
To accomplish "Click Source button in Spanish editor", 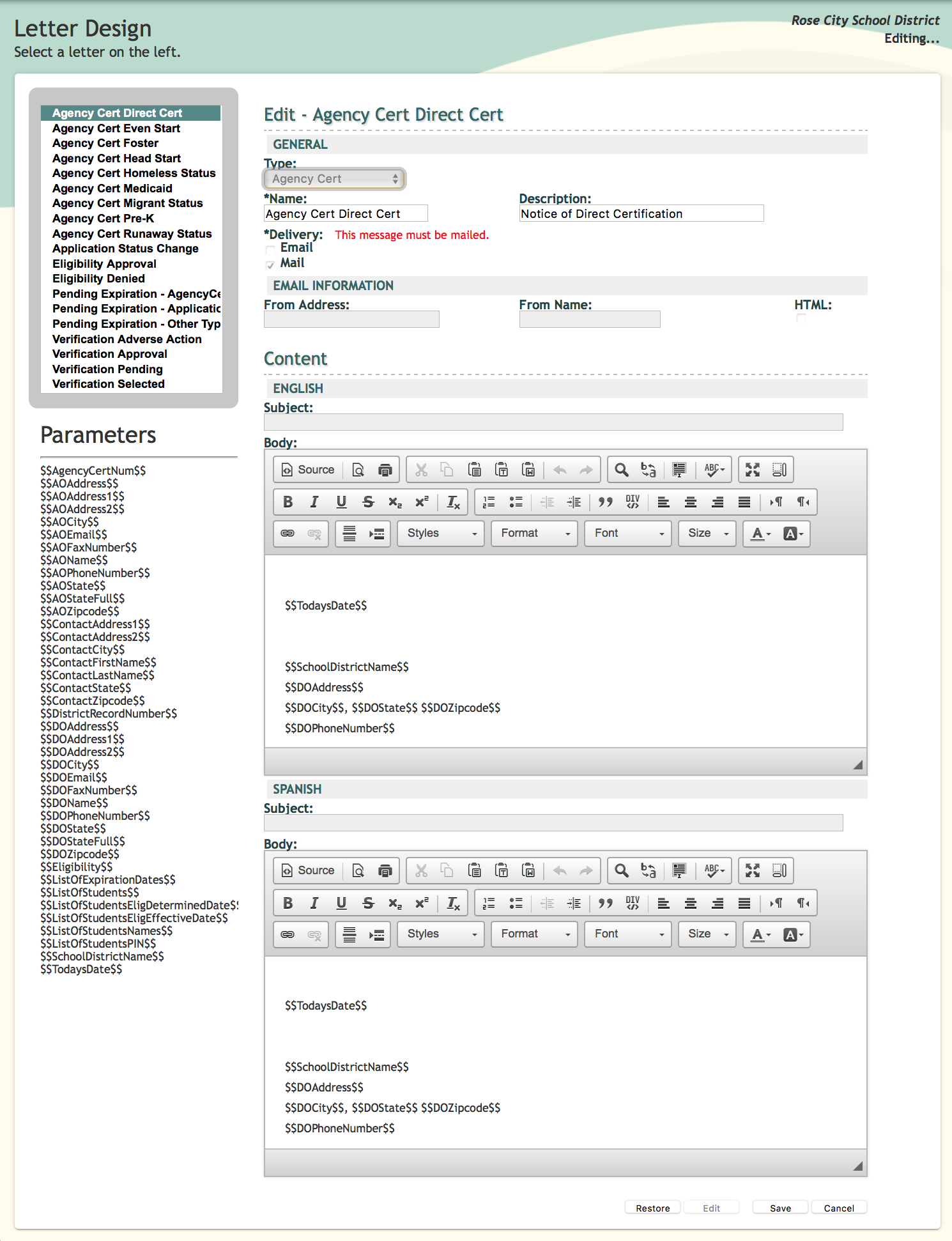I will coord(309,870).
